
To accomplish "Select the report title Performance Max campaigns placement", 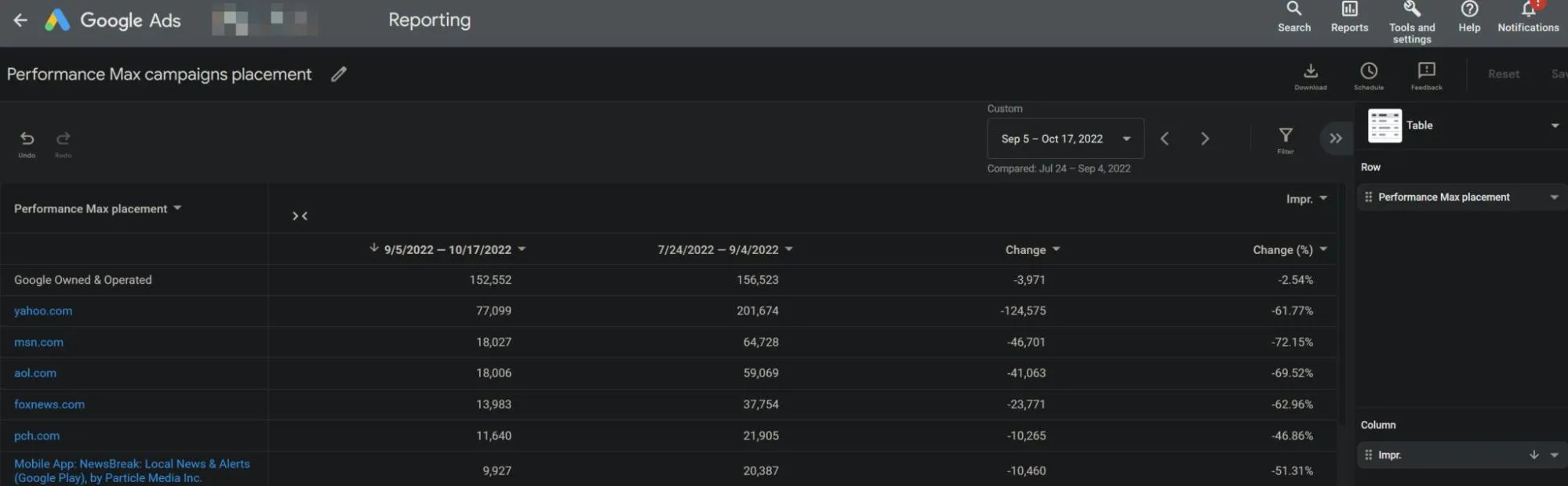I will coord(159,74).
